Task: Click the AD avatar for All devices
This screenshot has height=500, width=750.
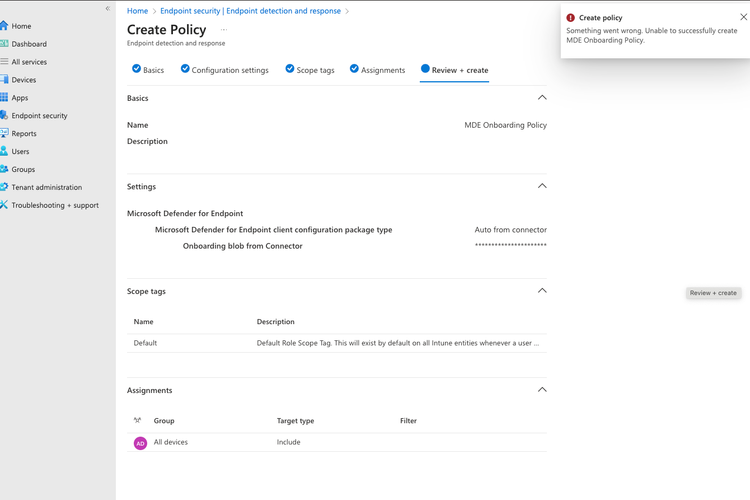Action: (x=140, y=443)
